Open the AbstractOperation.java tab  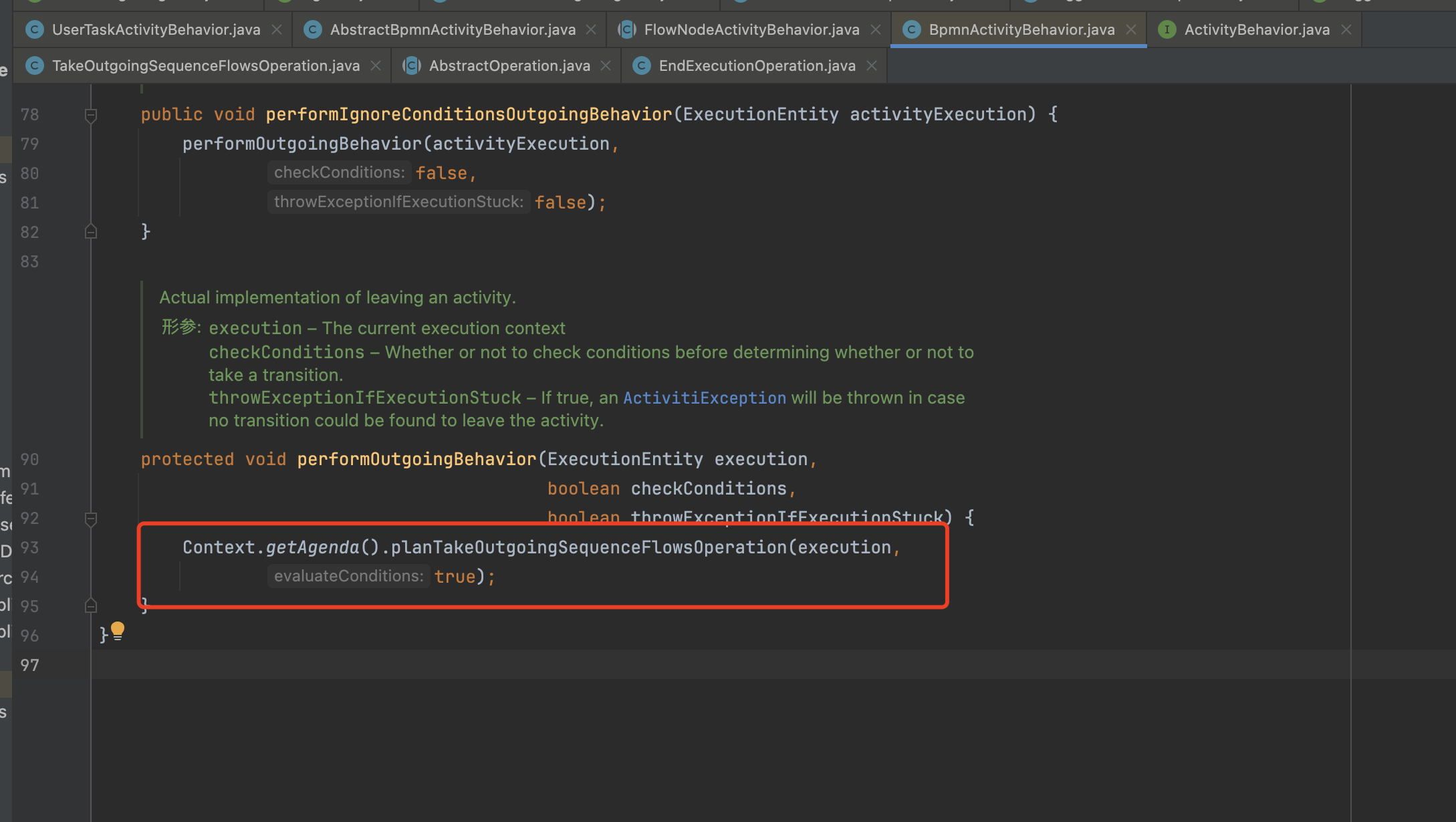tap(509, 65)
